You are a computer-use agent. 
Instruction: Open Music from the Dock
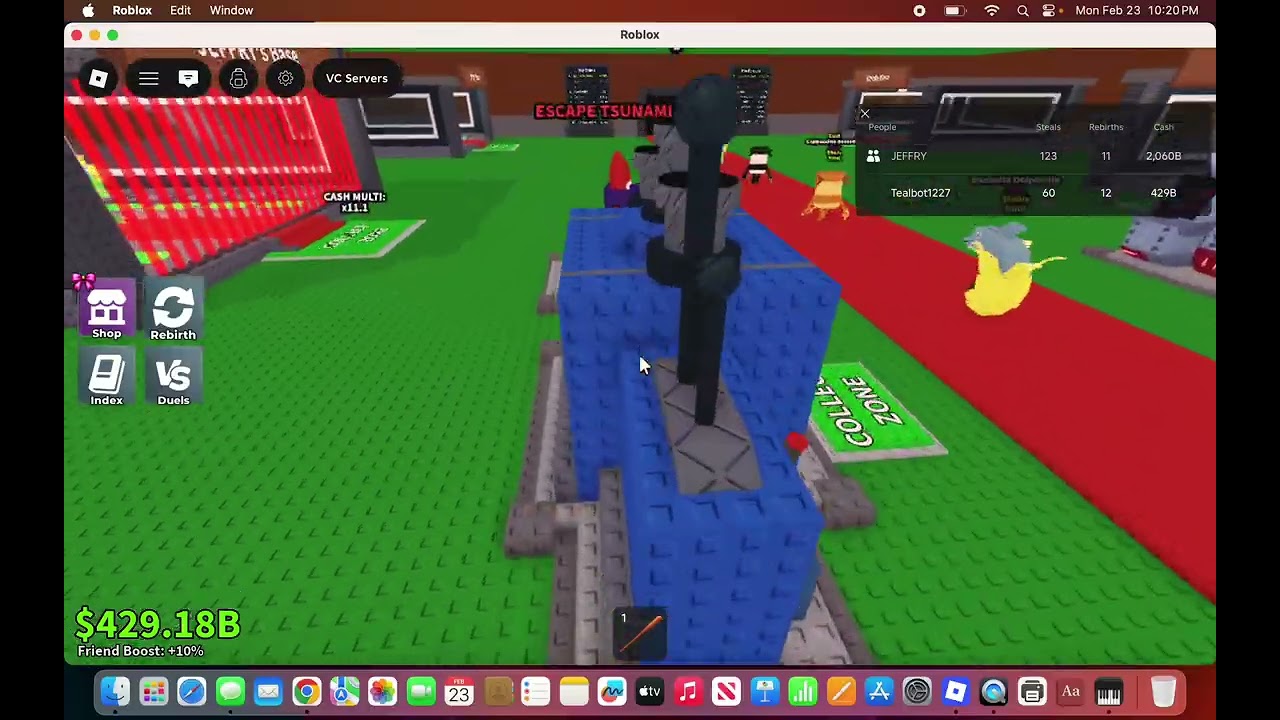click(688, 691)
